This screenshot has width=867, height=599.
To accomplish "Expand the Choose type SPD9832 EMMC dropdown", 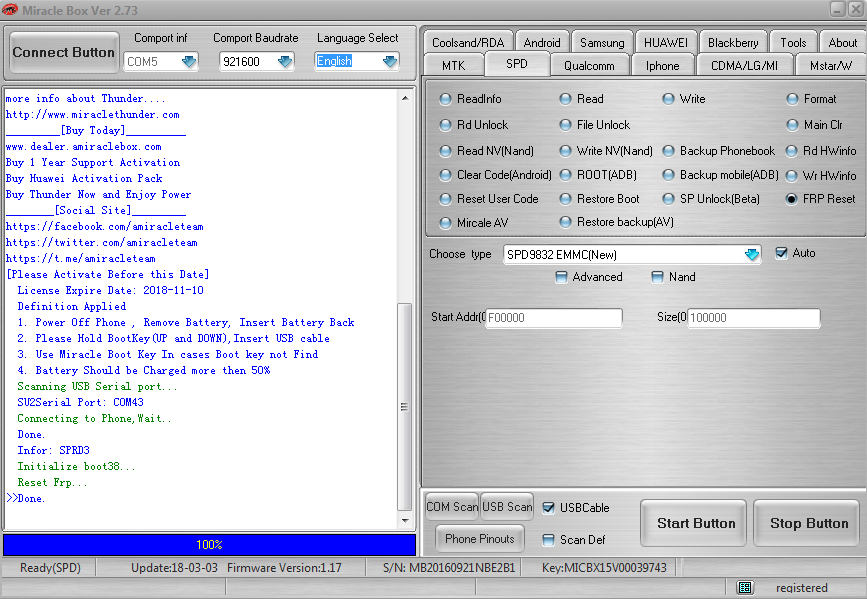I will pyautogui.click(x=751, y=254).
